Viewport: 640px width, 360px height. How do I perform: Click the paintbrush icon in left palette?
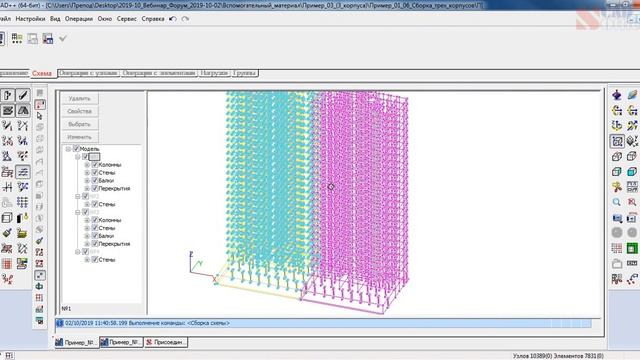7,233
